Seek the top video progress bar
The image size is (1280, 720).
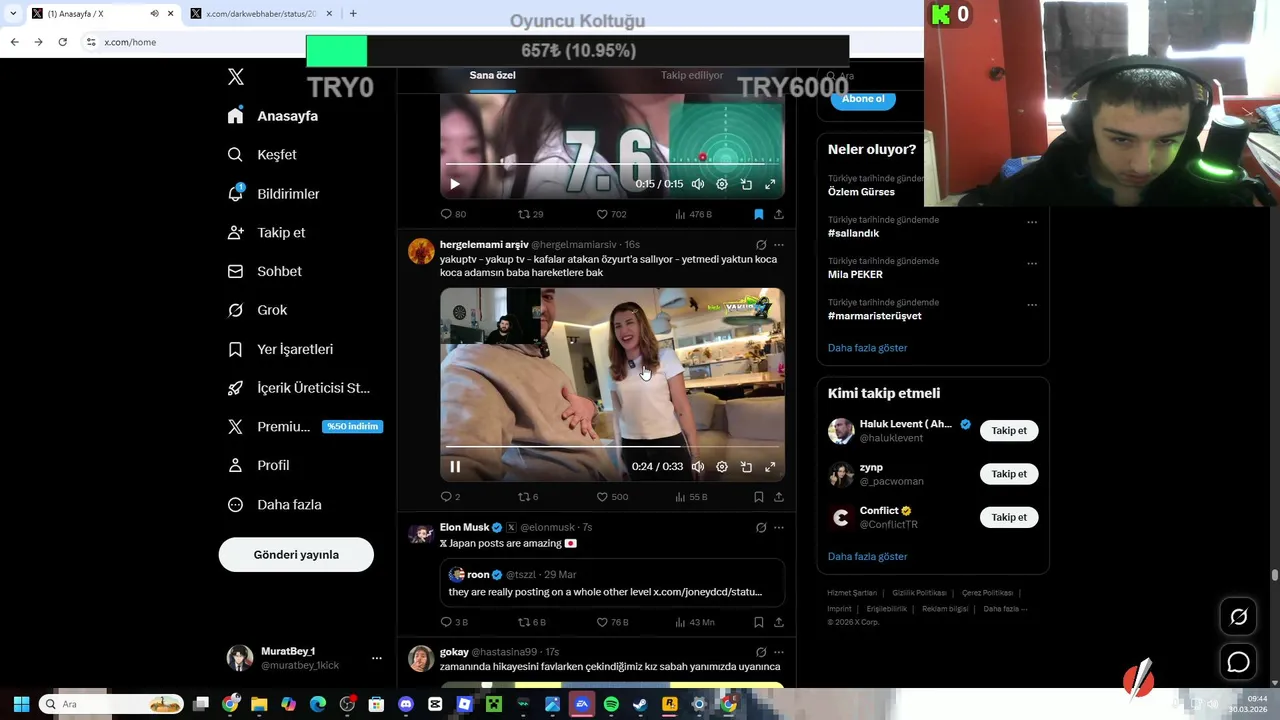click(612, 164)
